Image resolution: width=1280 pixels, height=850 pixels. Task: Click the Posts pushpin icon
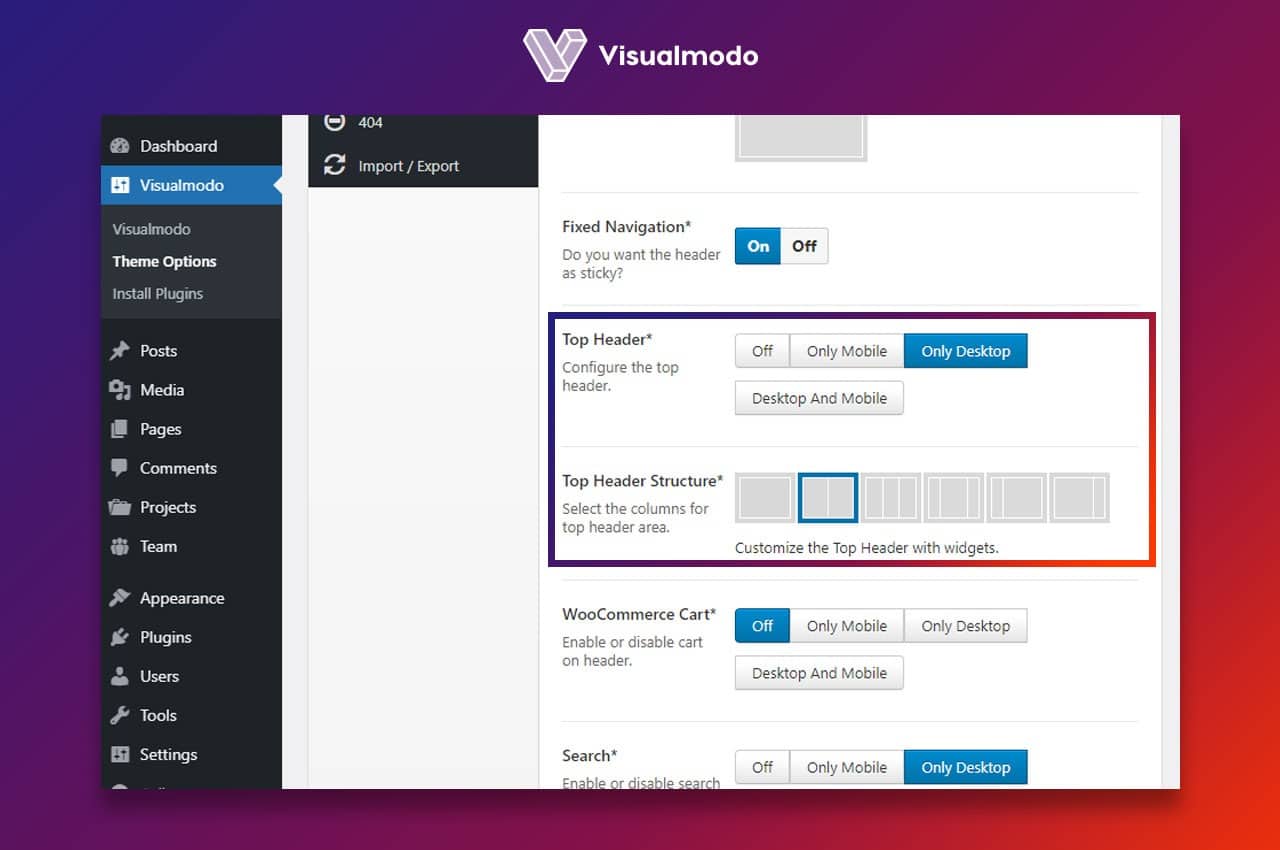click(x=120, y=351)
